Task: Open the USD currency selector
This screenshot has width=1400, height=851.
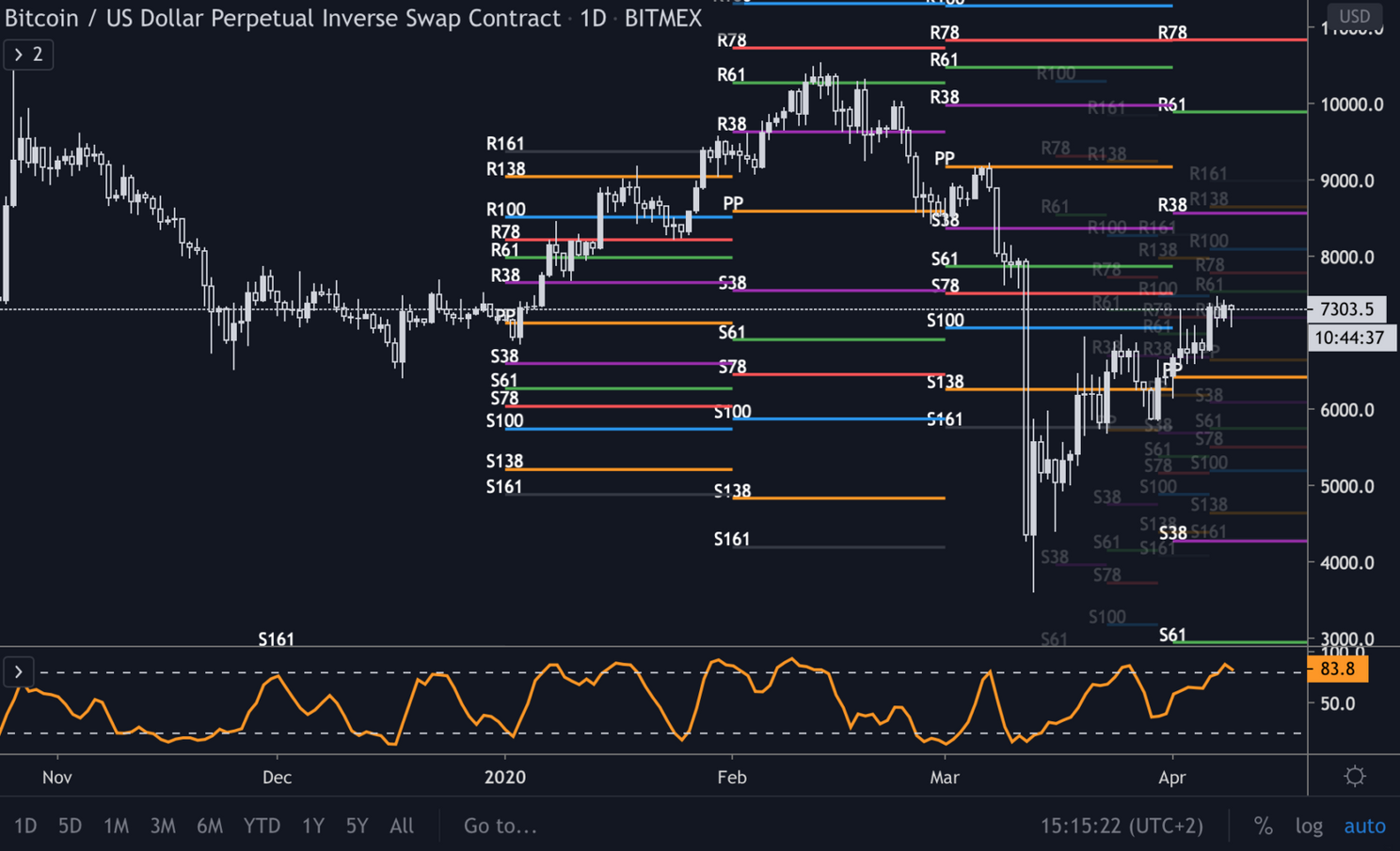Action: [x=1354, y=16]
